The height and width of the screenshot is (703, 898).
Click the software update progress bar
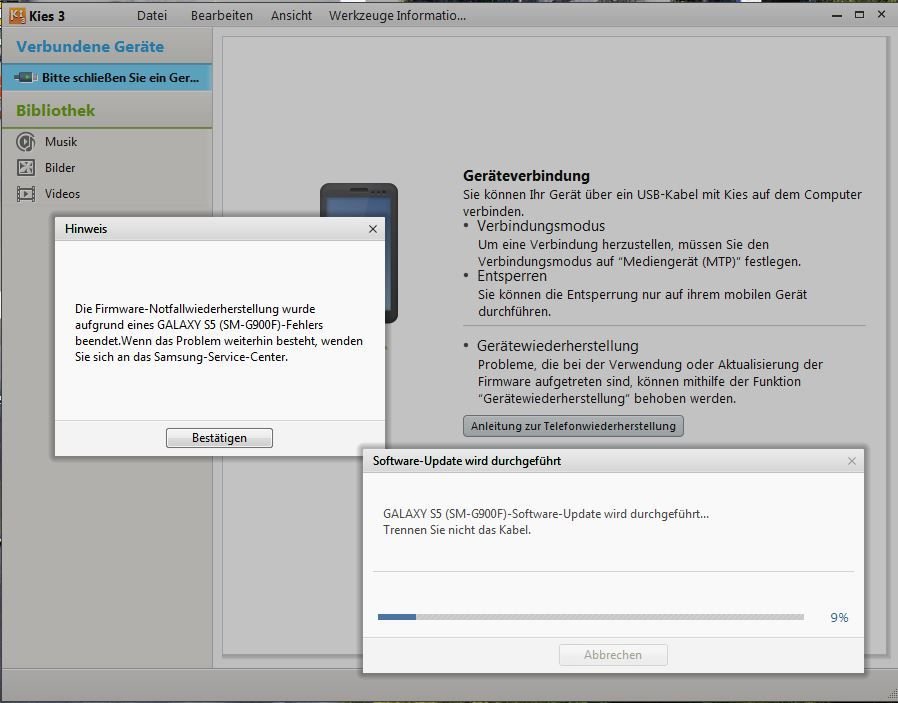591,617
